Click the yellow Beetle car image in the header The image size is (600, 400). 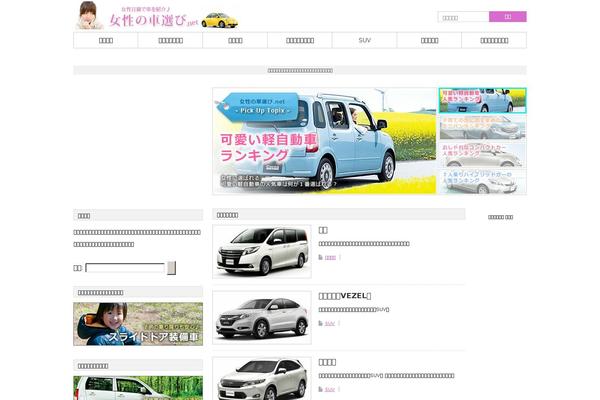(220, 20)
